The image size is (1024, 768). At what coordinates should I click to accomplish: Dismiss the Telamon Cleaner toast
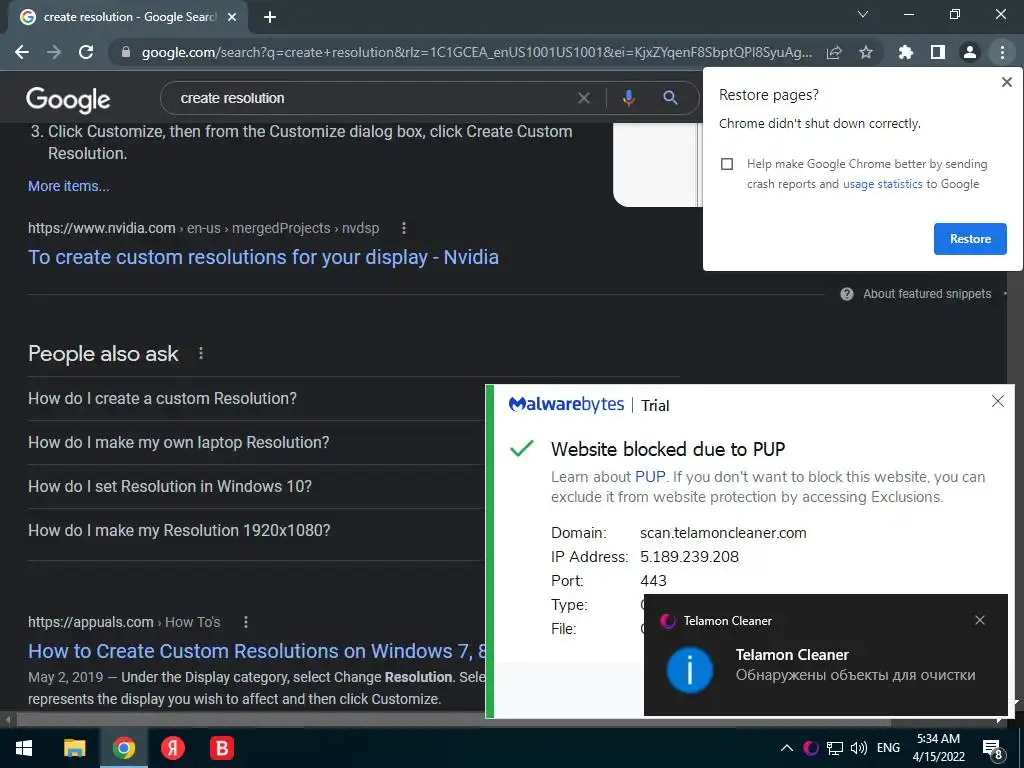[x=980, y=620]
